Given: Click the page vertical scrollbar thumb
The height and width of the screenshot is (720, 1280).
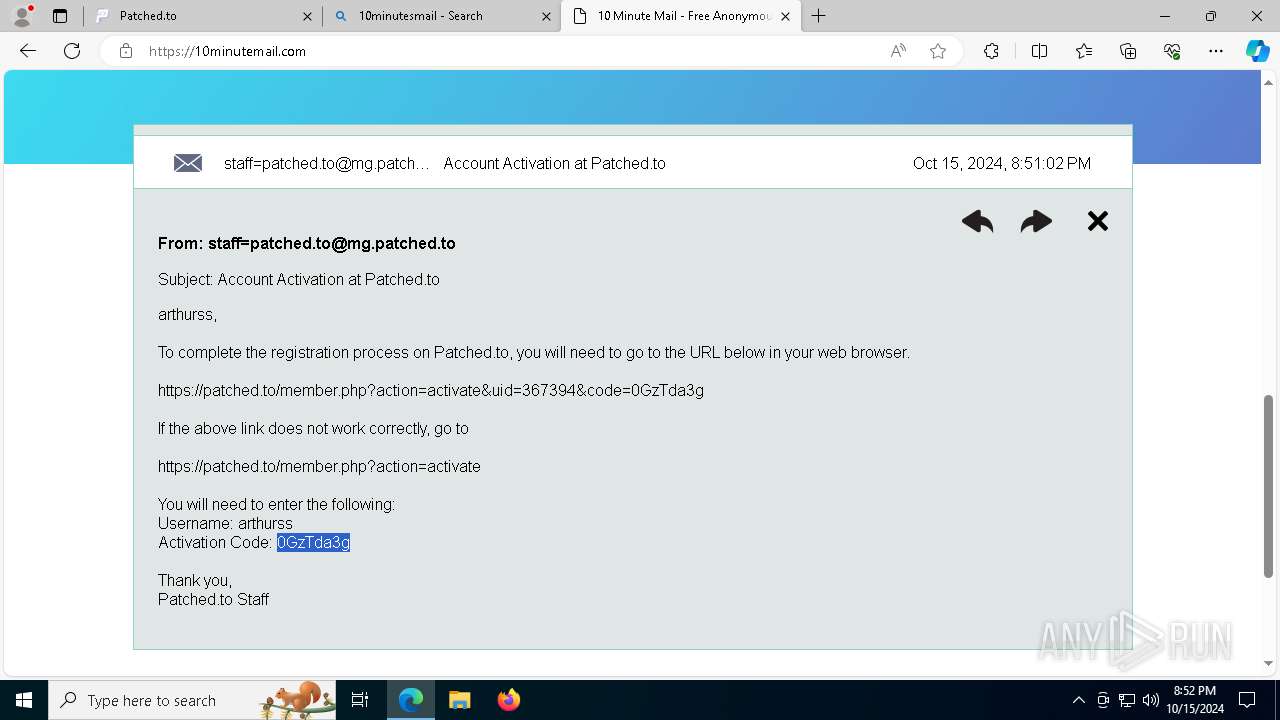Looking at the screenshot, I should pyautogui.click(x=1269, y=486).
